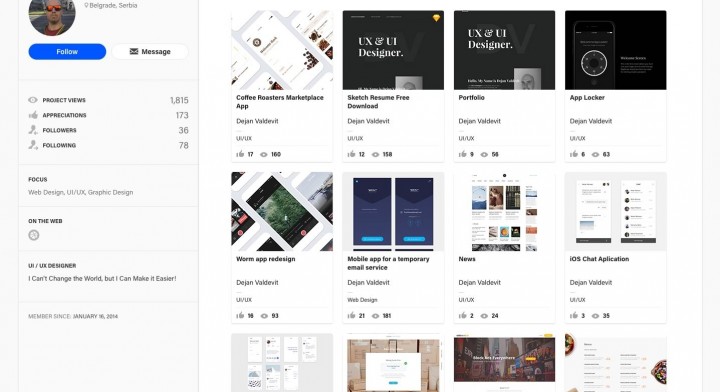Open the Portfolio project thumbnail

(x=504, y=50)
